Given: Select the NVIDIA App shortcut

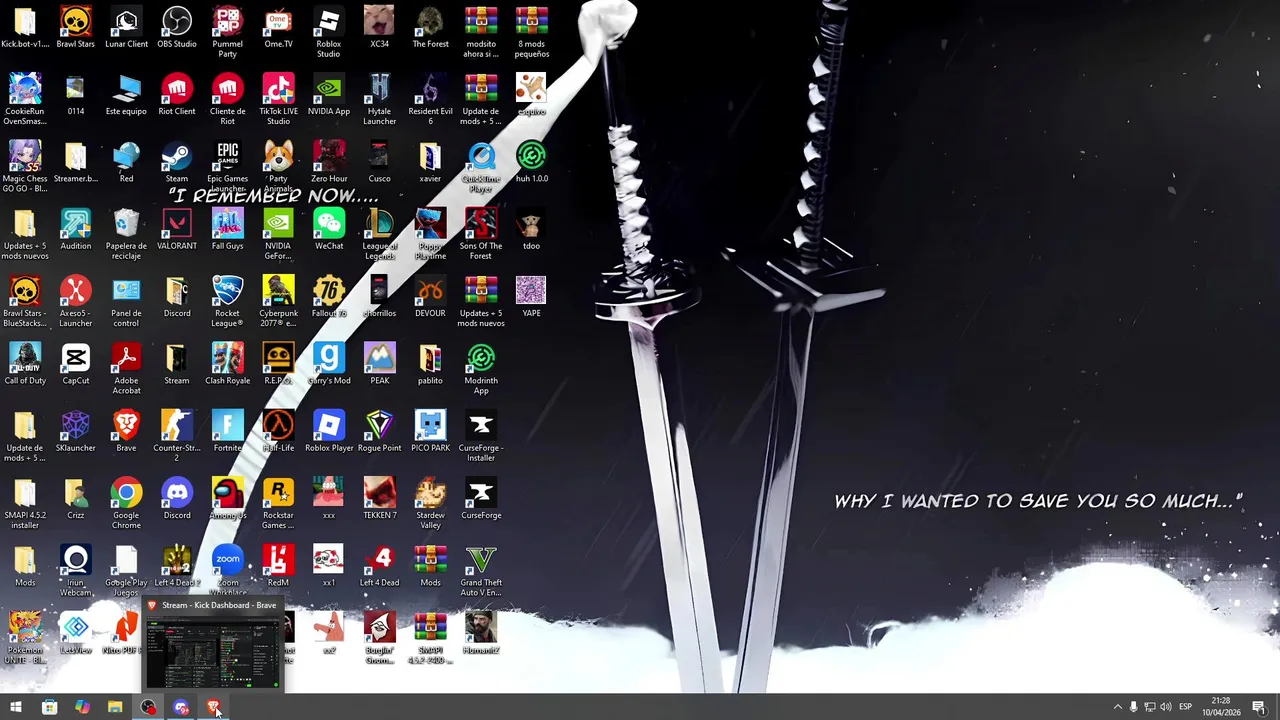Looking at the screenshot, I should 329,95.
